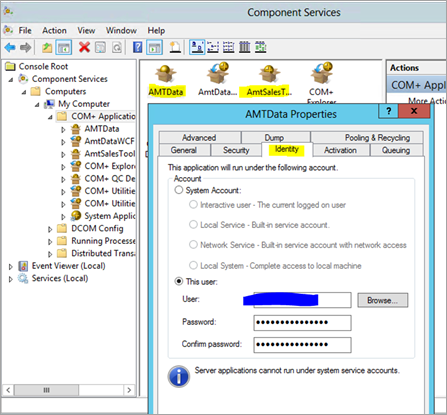Click the Confirm password input field
This screenshot has width=447, height=415.
[302, 345]
